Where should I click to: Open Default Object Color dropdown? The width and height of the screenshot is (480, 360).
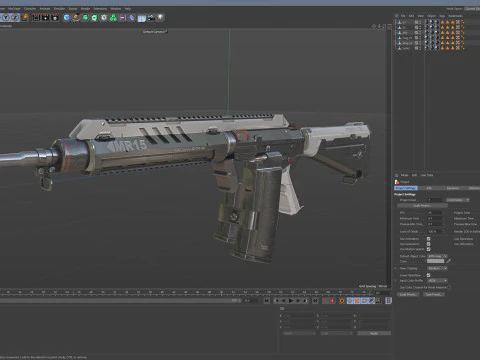437,256
